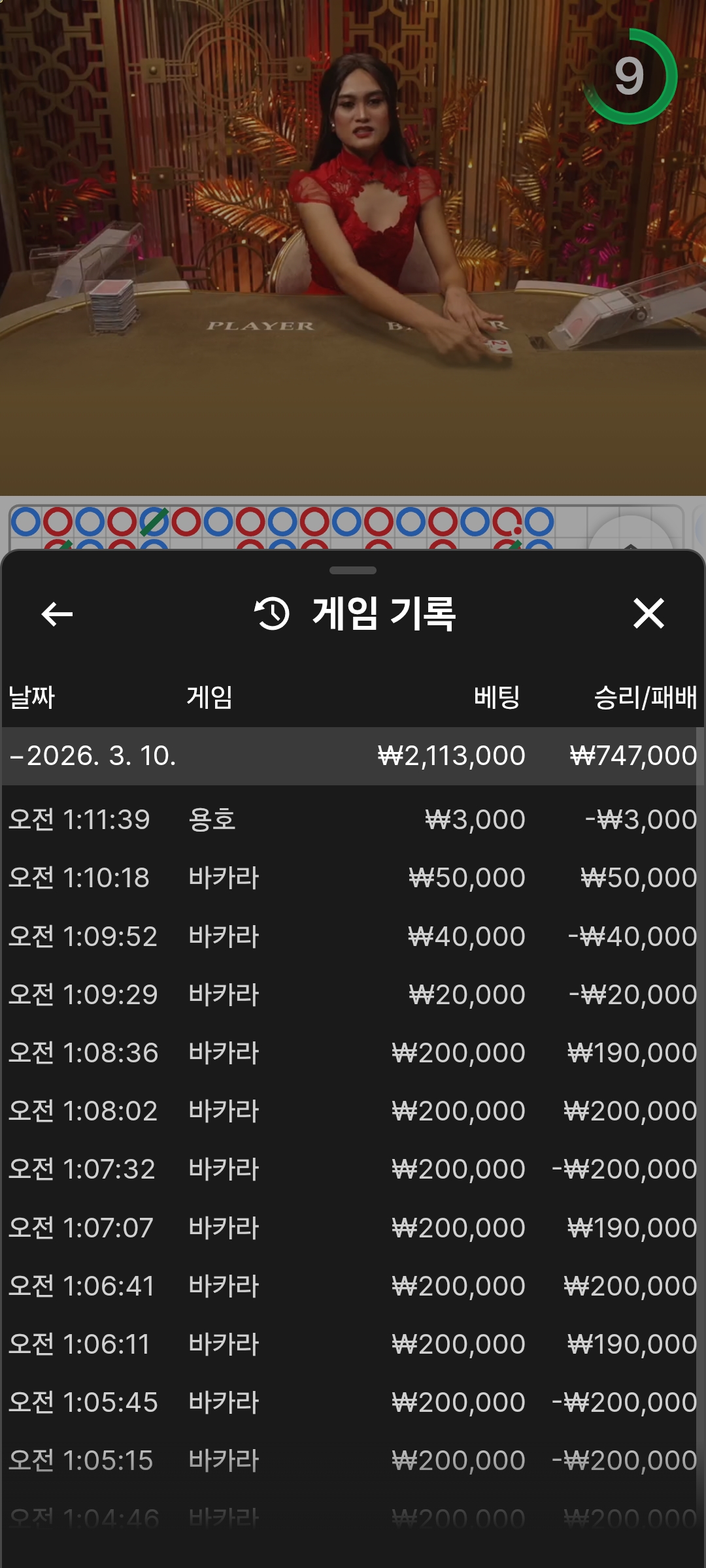Image resolution: width=706 pixels, height=1568 pixels.
Task: Open the 바카라 record at 오전 1:10:18
Action: [353, 877]
